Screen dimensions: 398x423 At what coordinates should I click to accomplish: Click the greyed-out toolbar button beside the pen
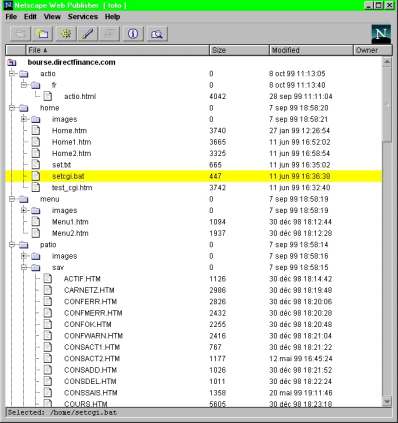pyautogui.click(x=109, y=34)
